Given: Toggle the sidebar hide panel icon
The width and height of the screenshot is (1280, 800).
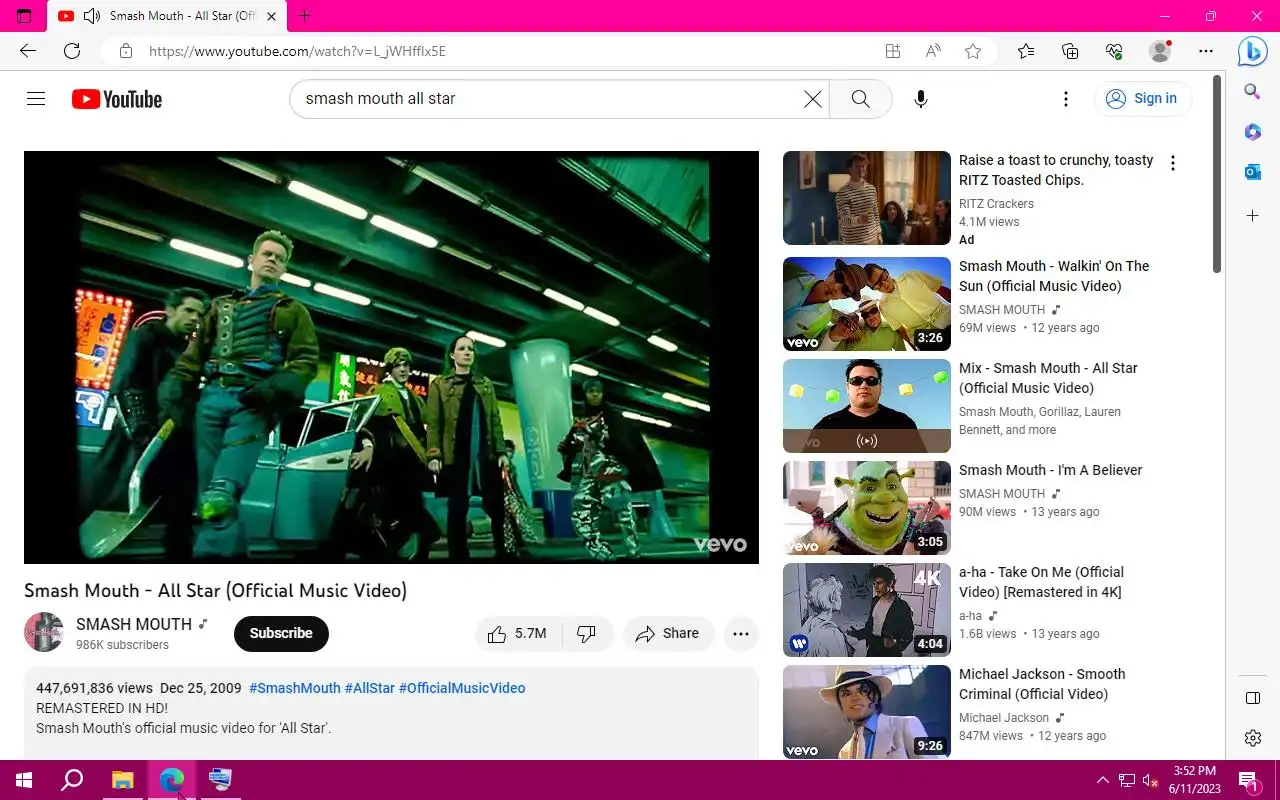Looking at the screenshot, I should (1253, 698).
